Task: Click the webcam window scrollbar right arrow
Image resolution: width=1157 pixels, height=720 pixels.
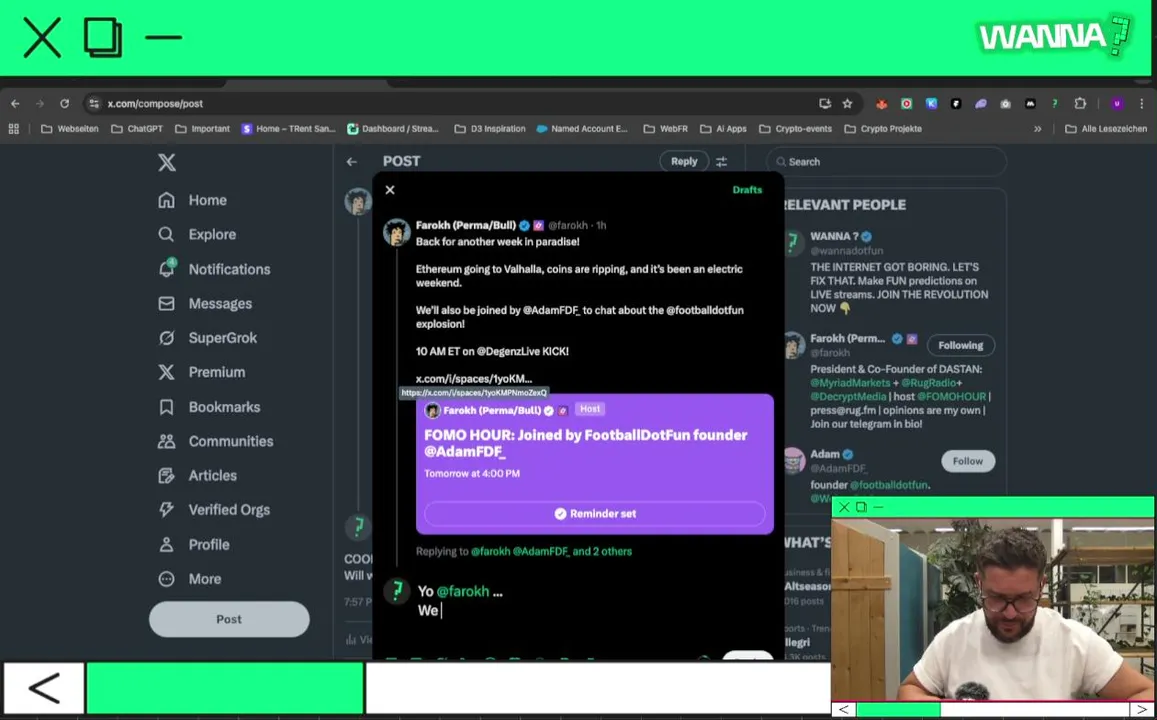Action: tap(1143, 710)
